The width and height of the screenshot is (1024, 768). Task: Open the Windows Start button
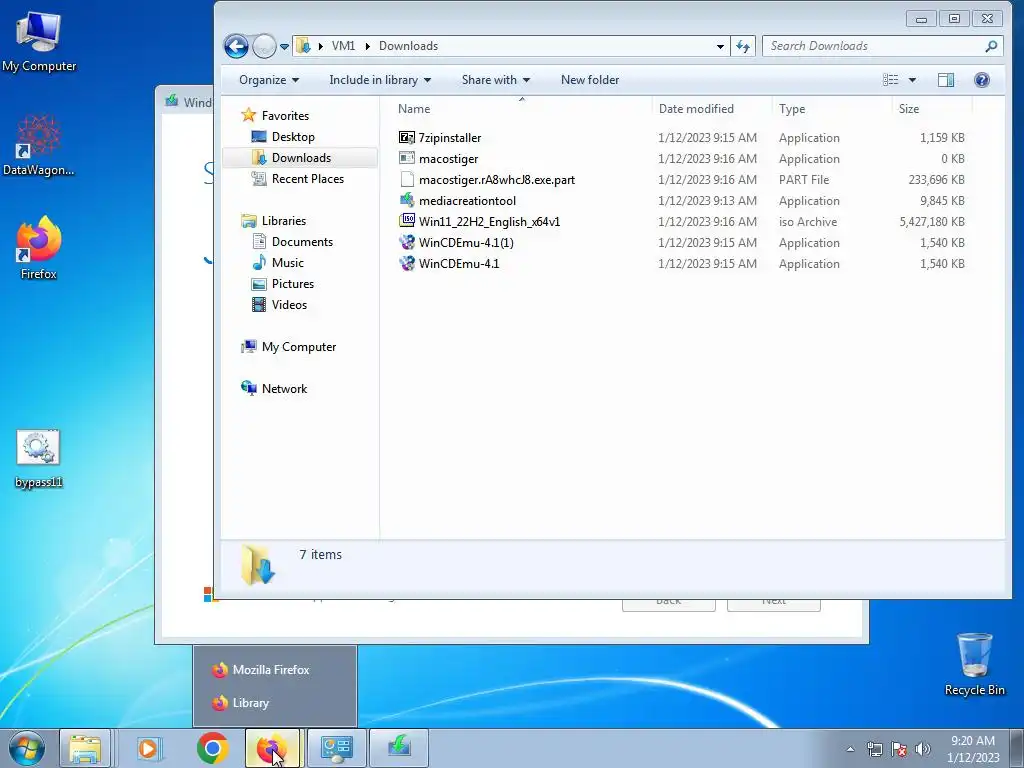pyautogui.click(x=26, y=748)
